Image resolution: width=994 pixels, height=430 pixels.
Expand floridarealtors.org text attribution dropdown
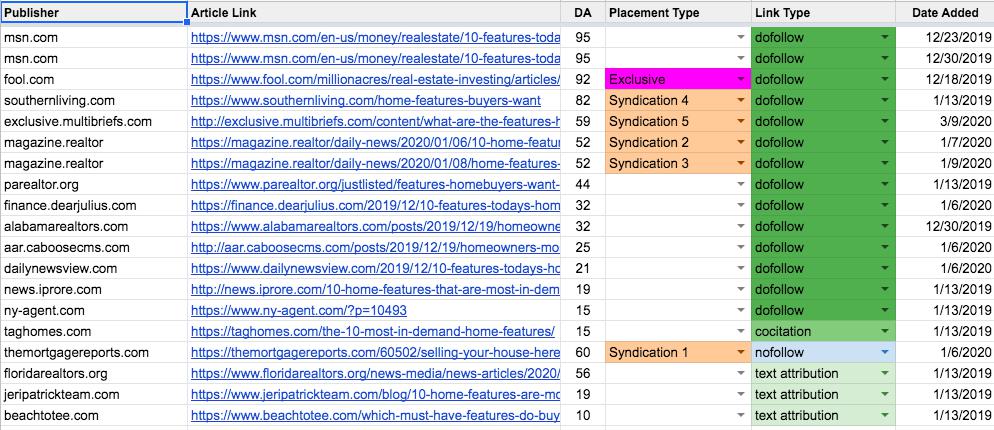885,373
